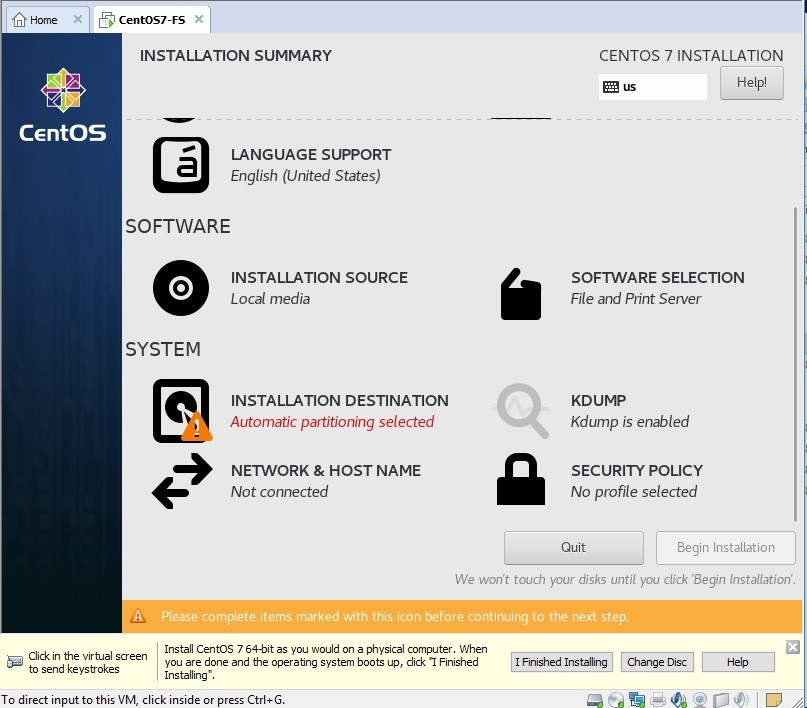
Task: Click the Change Disc button
Action: click(x=656, y=662)
